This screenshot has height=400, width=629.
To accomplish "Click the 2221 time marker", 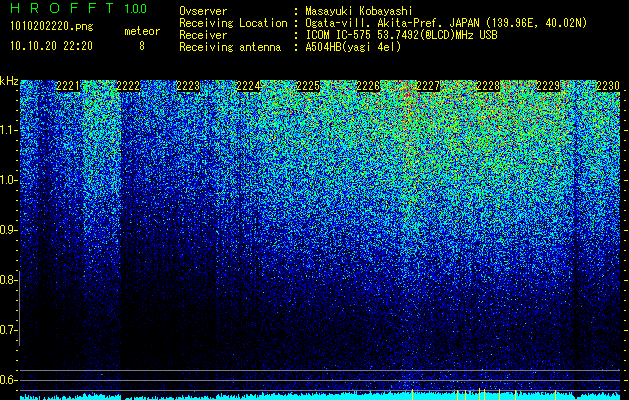I will pos(68,86).
